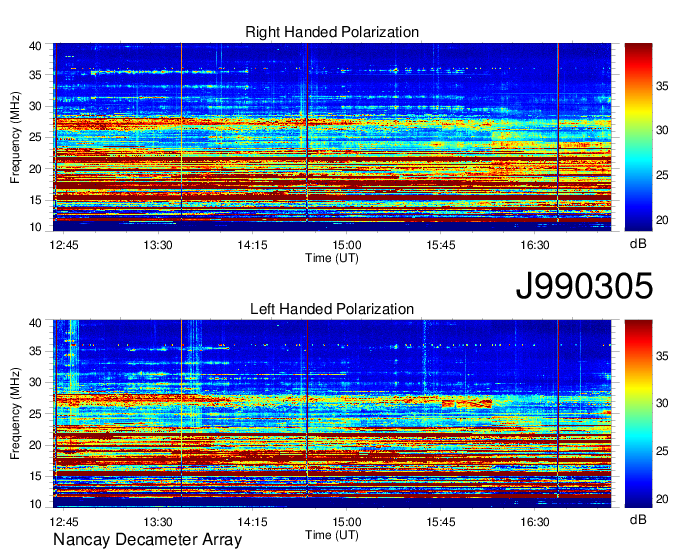The width and height of the screenshot is (680, 552).
Task: Click the dB unit label under Left Handed colorbar
Action: (x=638, y=519)
